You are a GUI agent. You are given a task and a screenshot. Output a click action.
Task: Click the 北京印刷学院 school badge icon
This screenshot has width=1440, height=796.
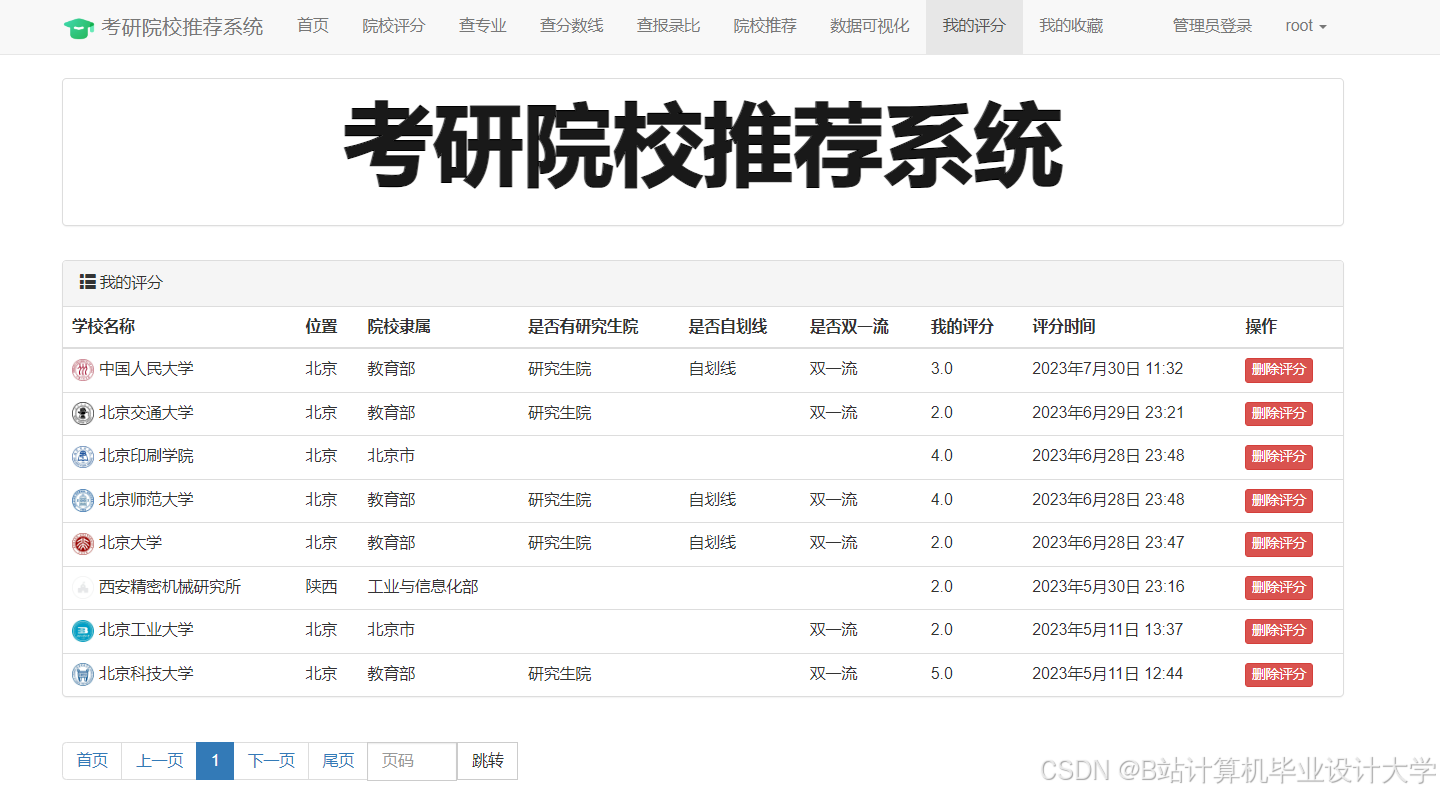(83, 456)
